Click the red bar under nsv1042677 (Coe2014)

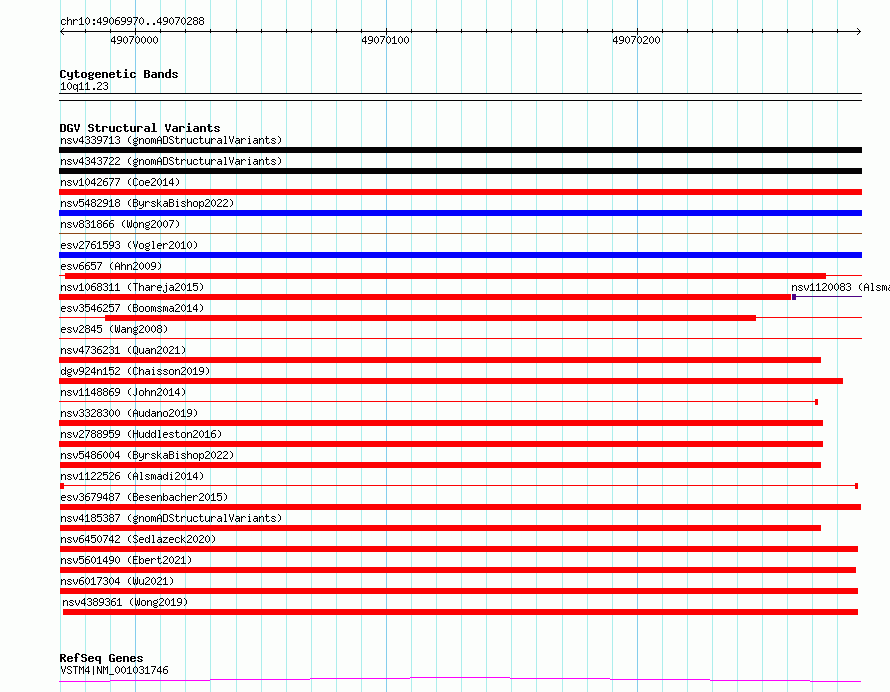click(460, 192)
